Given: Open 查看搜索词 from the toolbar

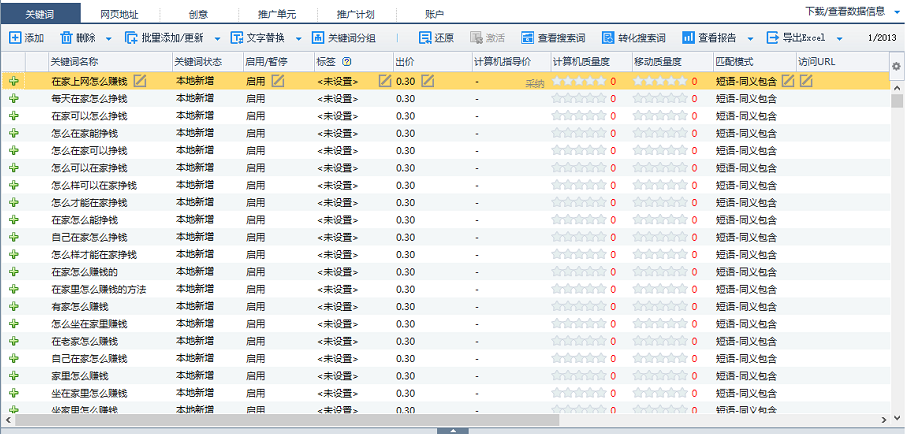Looking at the screenshot, I should coord(528,38).
